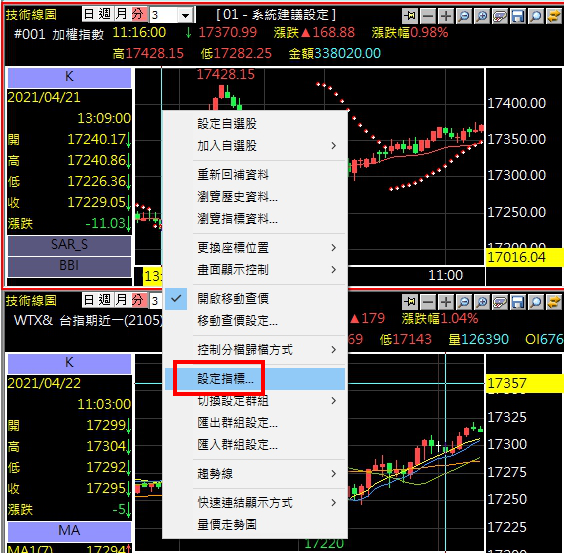This screenshot has width=564, height=553.
Task: Click the eraser icon in the bottom chart toolbar
Action: point(500,302)
